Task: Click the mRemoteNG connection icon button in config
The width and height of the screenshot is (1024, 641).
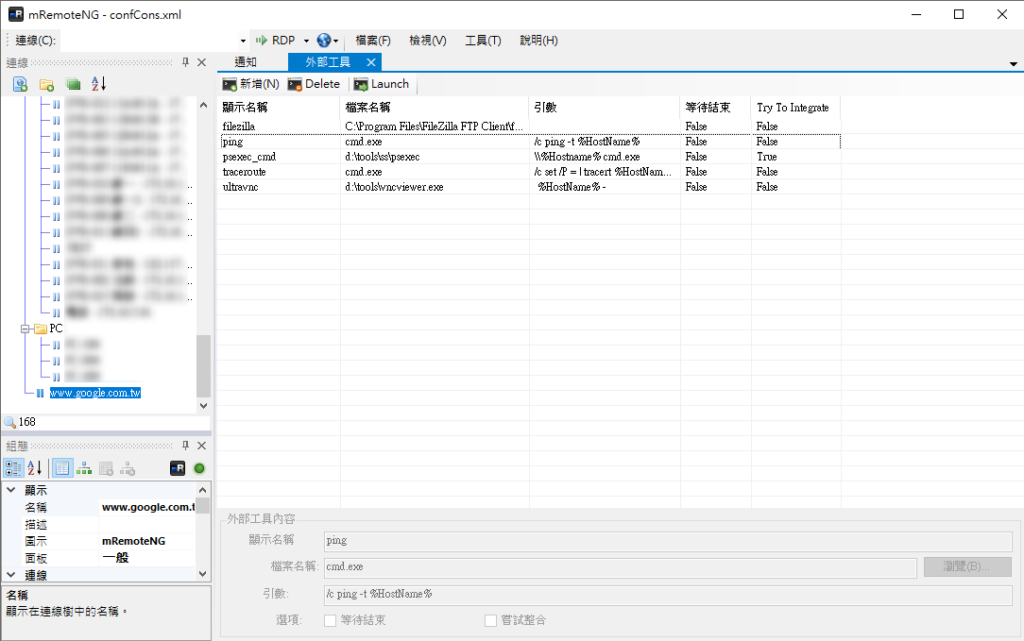Action: click(x=178, y=468)
